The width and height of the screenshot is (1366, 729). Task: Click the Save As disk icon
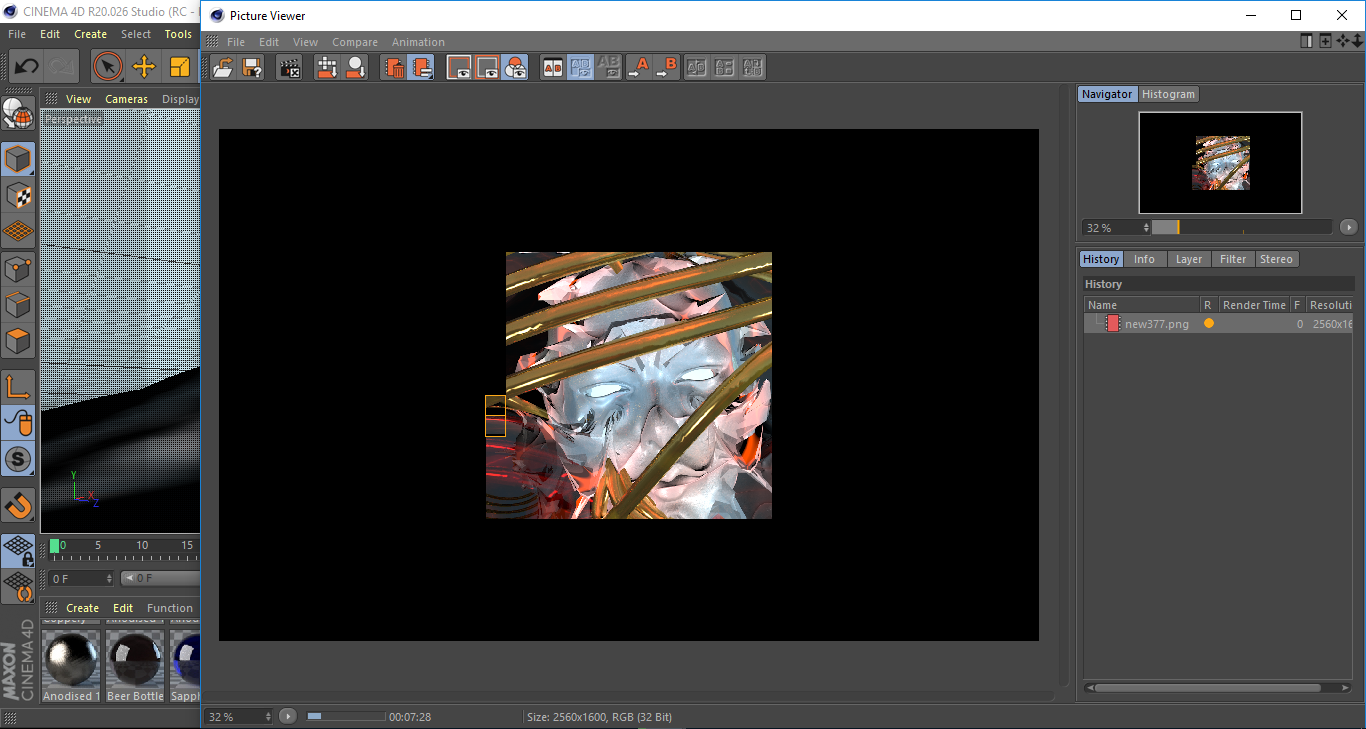click(252, 67)
